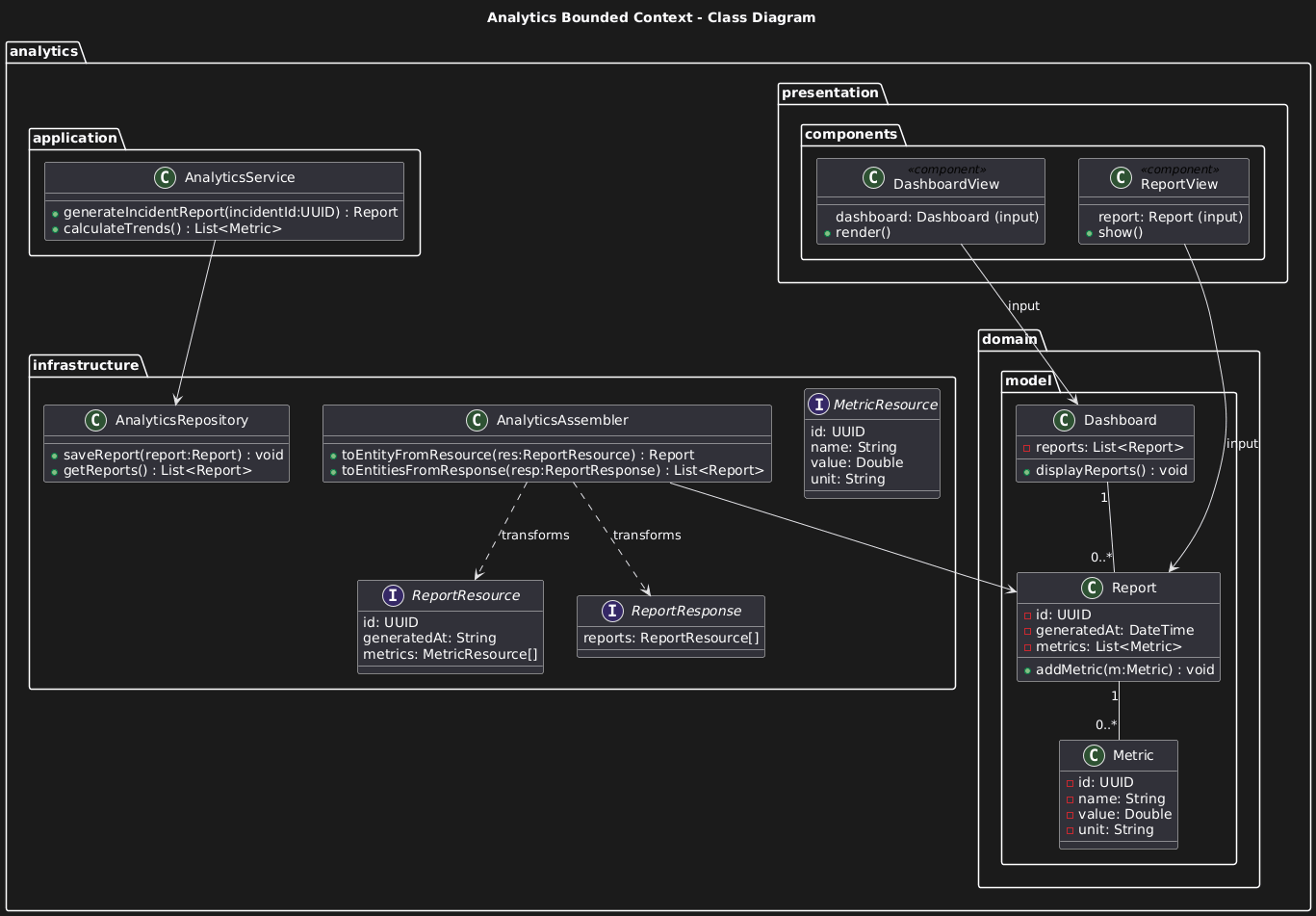This screenshot has height=916, width=1316.
Task: Click the Dashboard class icon
Action: point(1064,421)
